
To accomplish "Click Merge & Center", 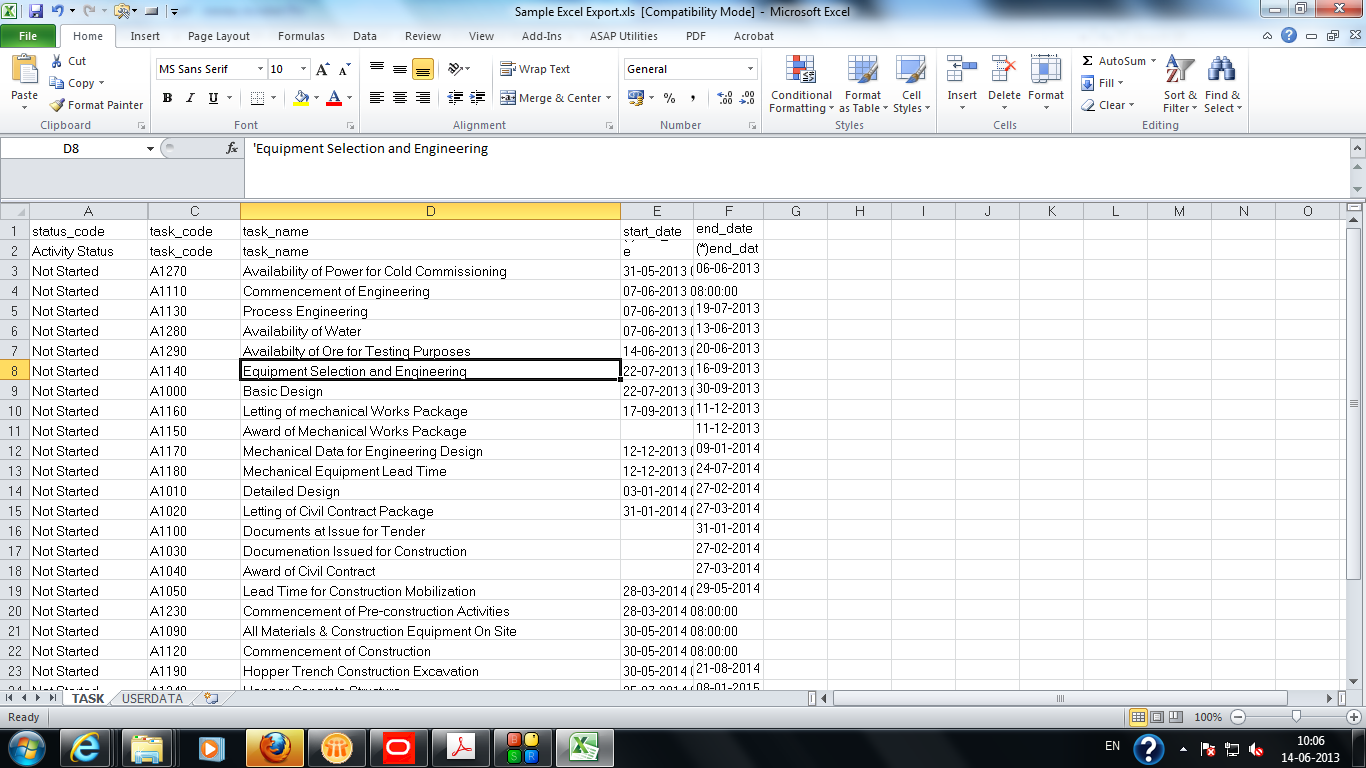I will pos(551,98).
